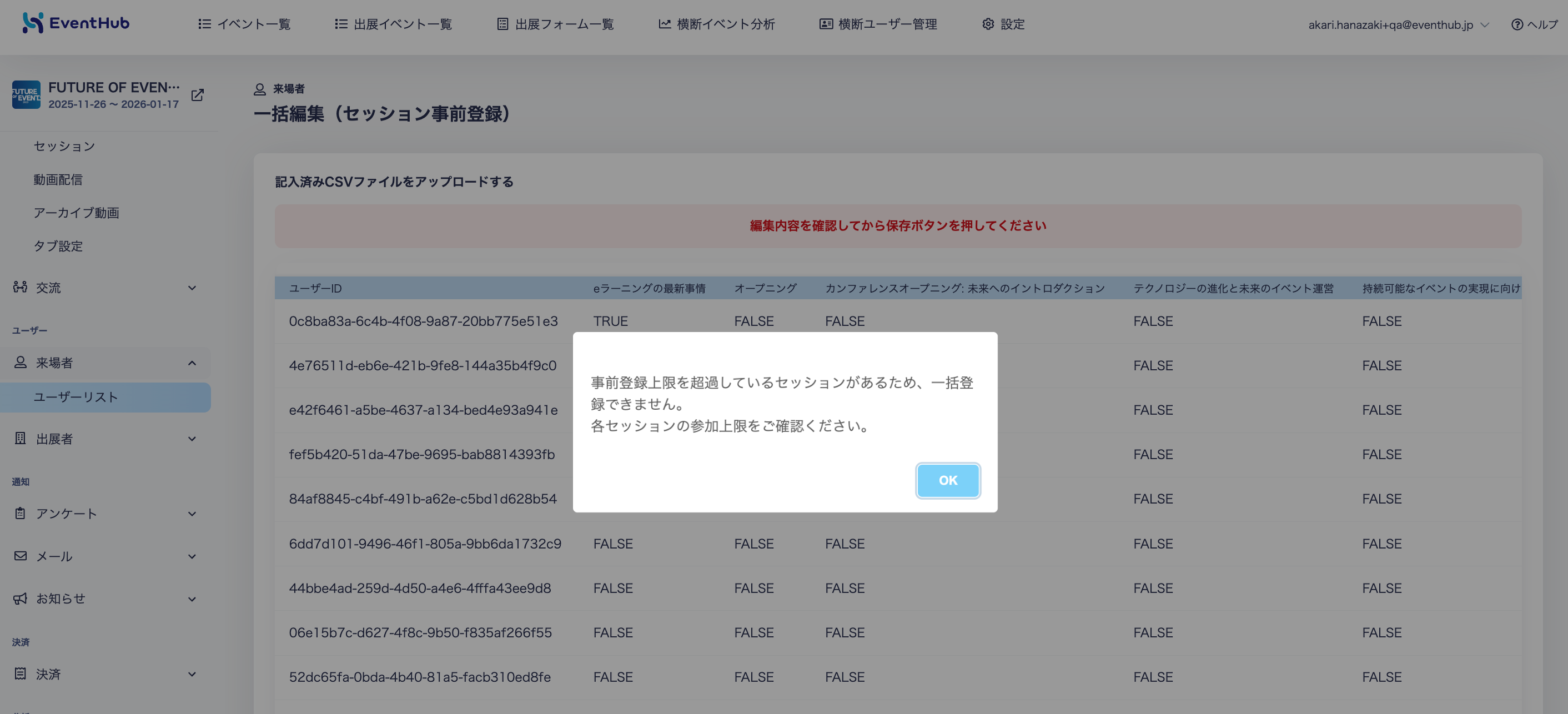Screen dimensions: 1568x714
Task: Click the FUTURE OF EVENTS event thumbnail
Action: point(26,95)
